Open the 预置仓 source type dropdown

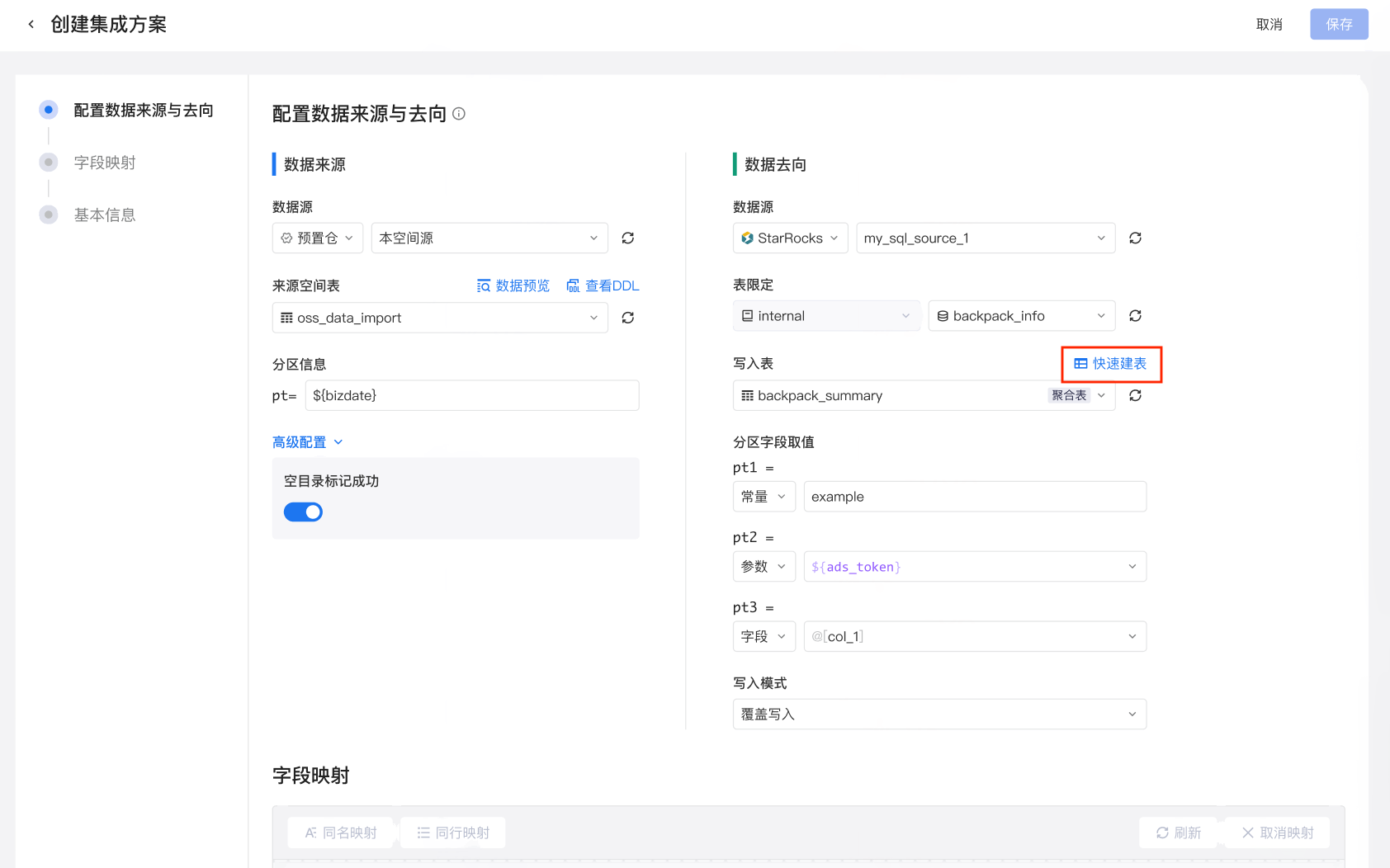pos(318,238)
